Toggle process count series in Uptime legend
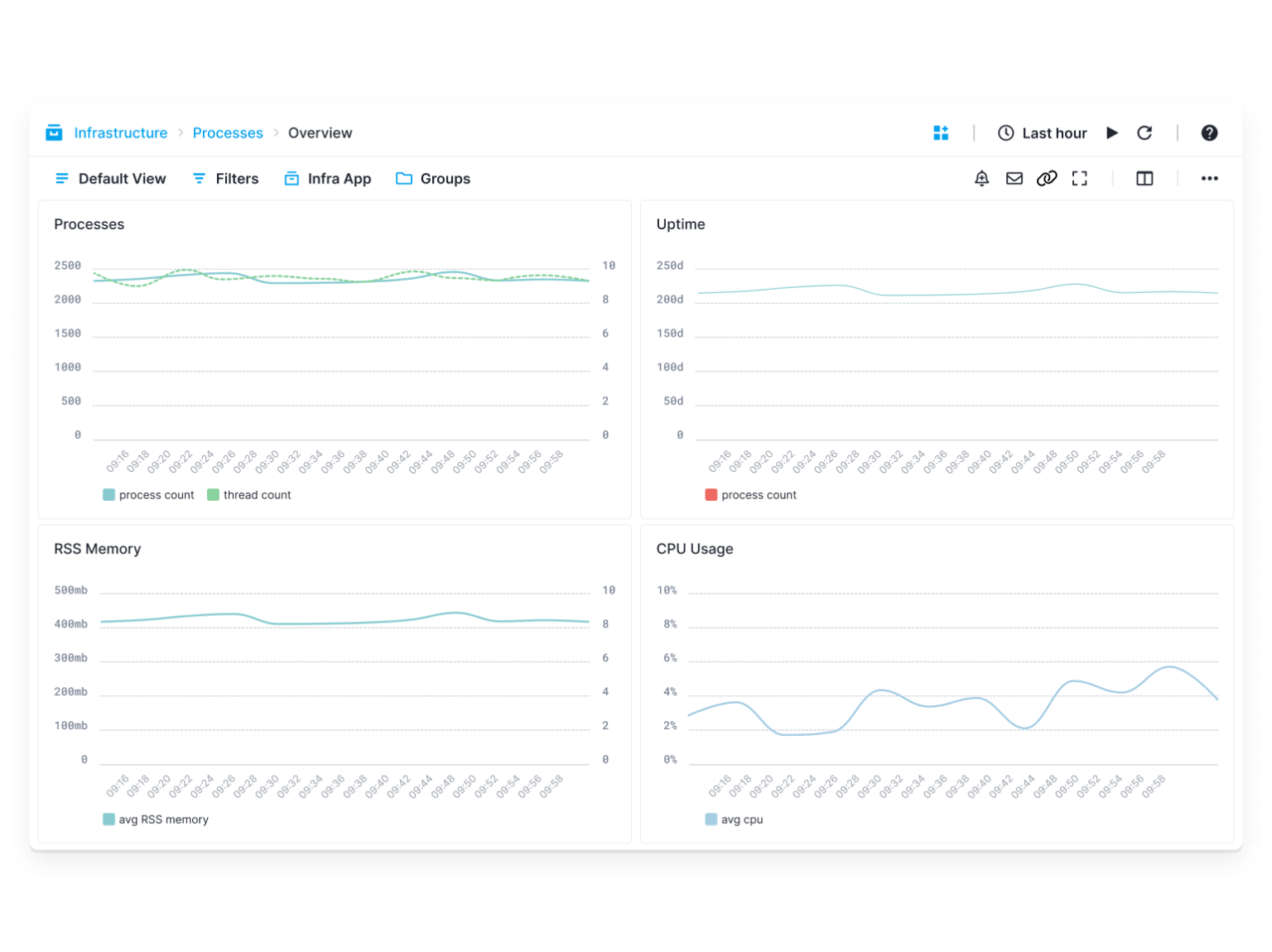Viewport: 1272px width, 952px height. (750, 495)
